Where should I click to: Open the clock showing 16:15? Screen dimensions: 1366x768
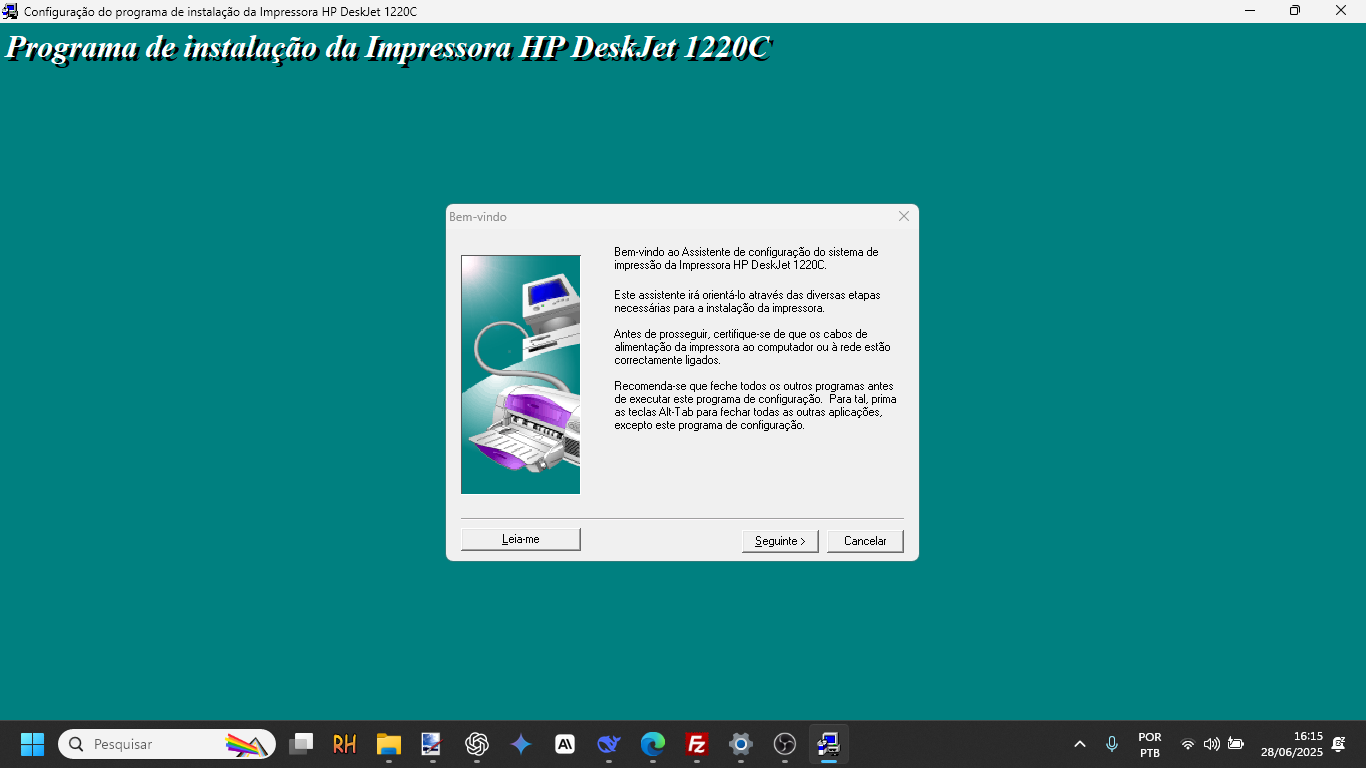pyautogui.click(x=1292, y=744)
